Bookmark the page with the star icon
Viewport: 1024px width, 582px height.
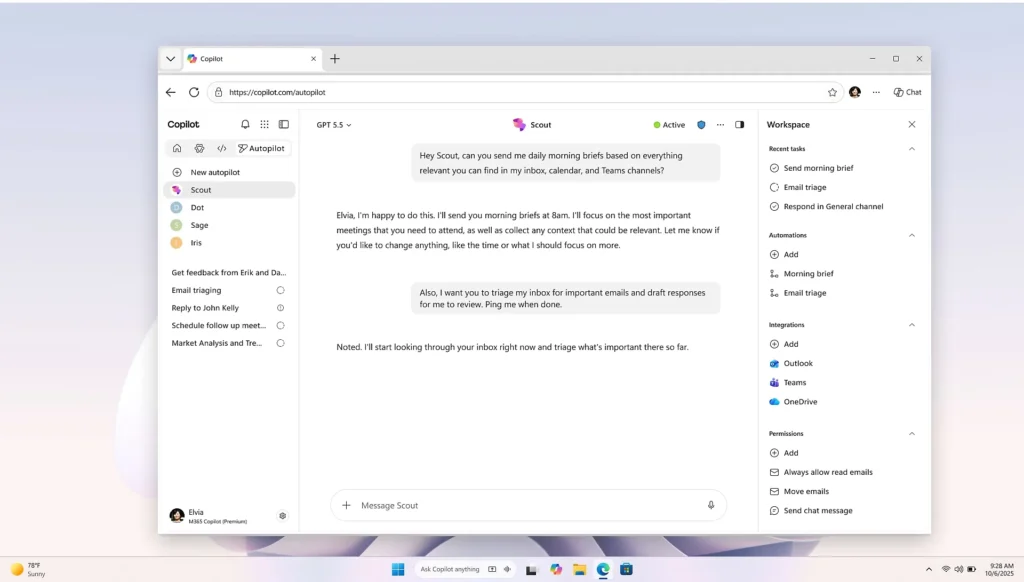coord(832,92)
